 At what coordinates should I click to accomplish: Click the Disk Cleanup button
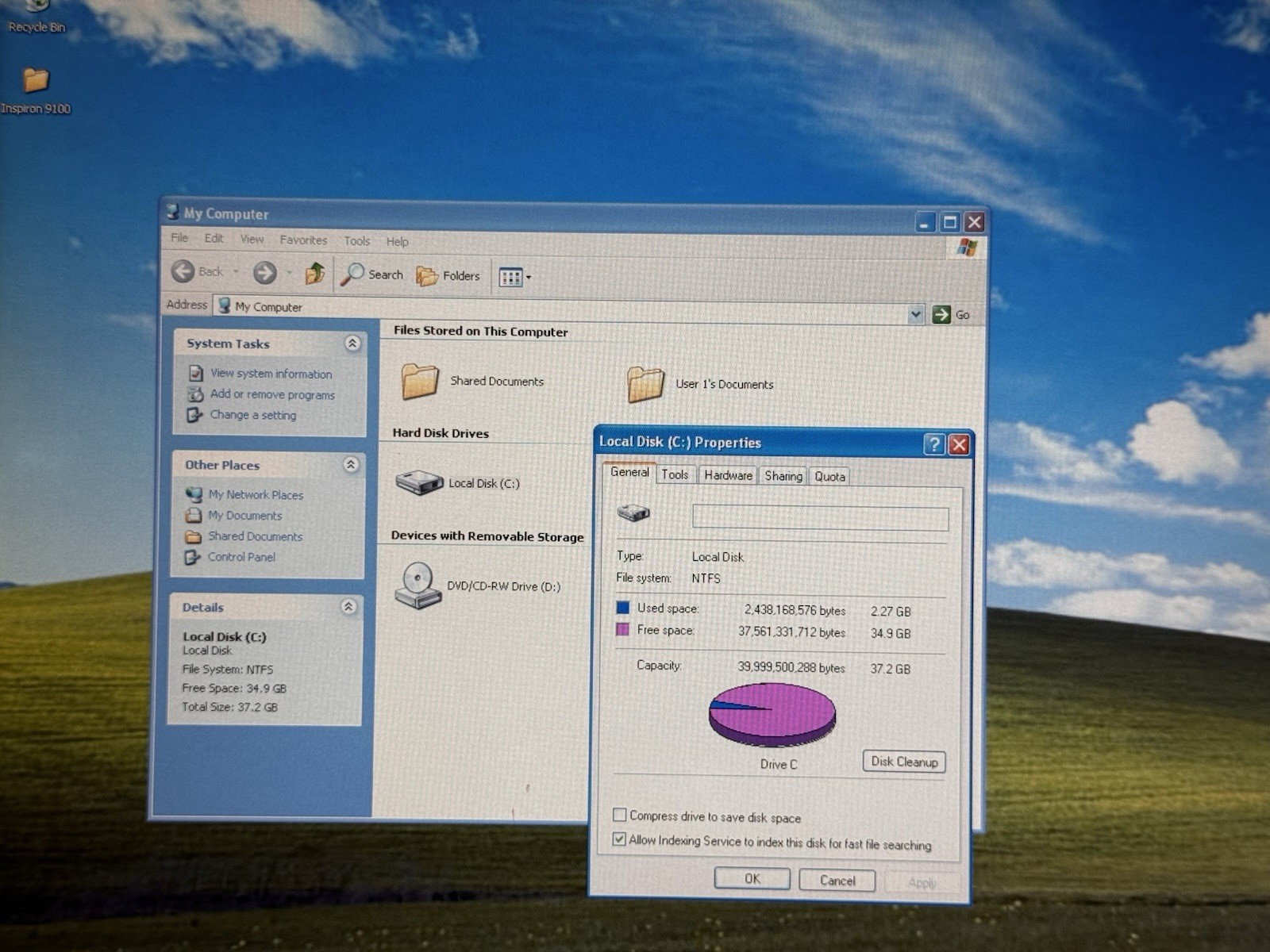pos(904,762)
